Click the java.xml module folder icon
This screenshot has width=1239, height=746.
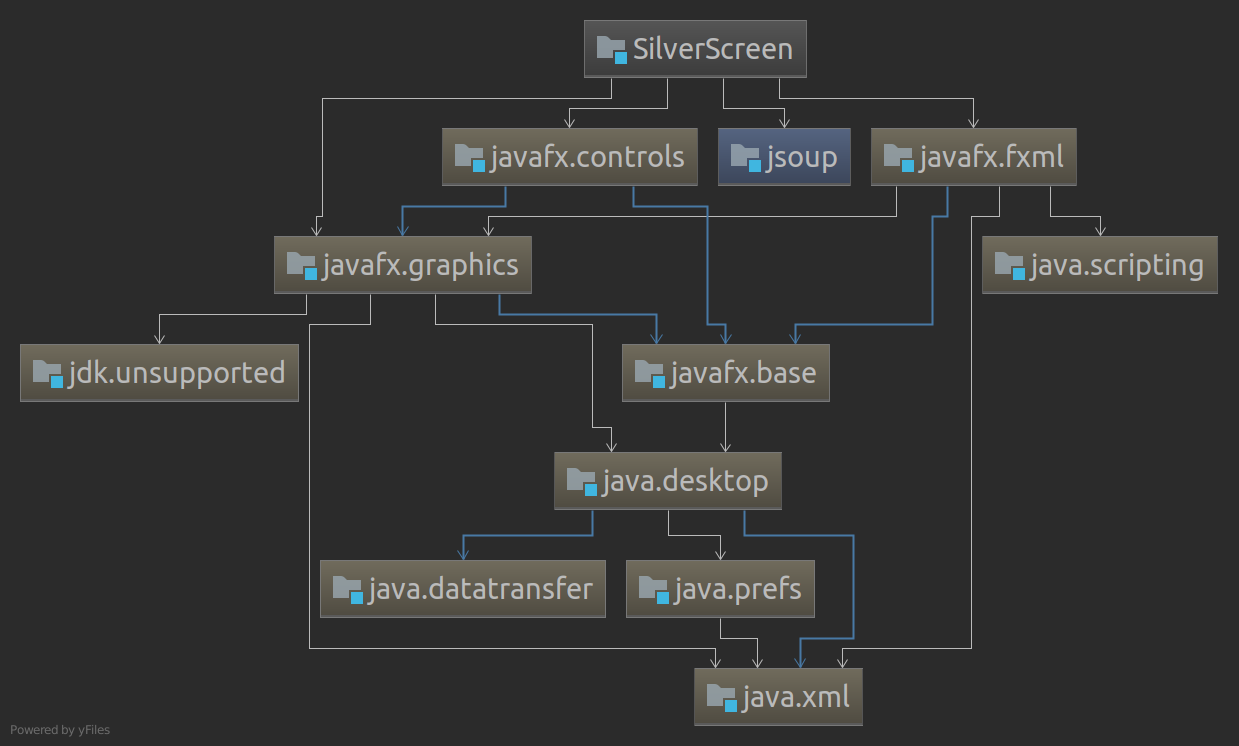(x=722, y=697)
